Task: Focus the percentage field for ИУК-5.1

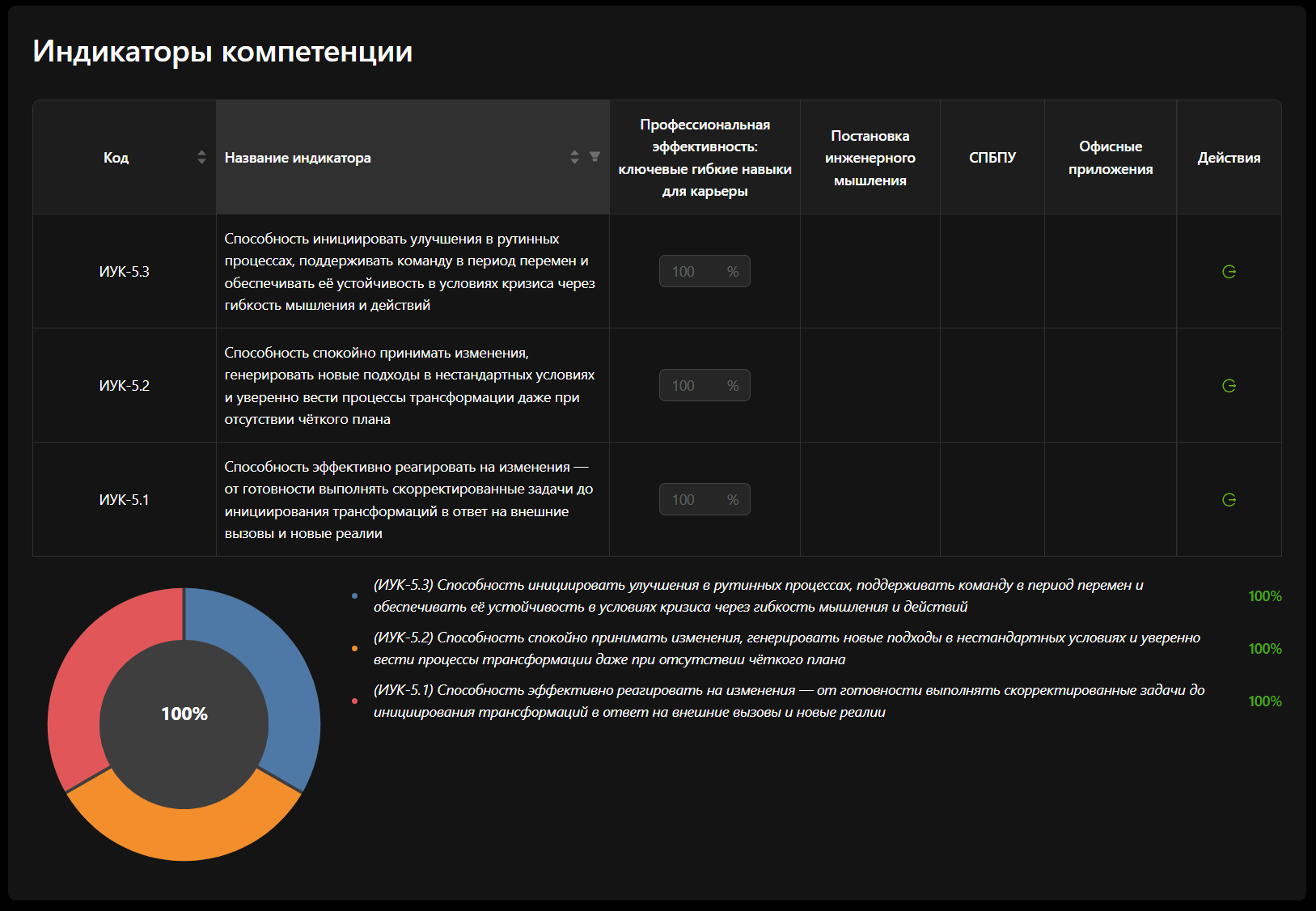Action: [705, 500]
